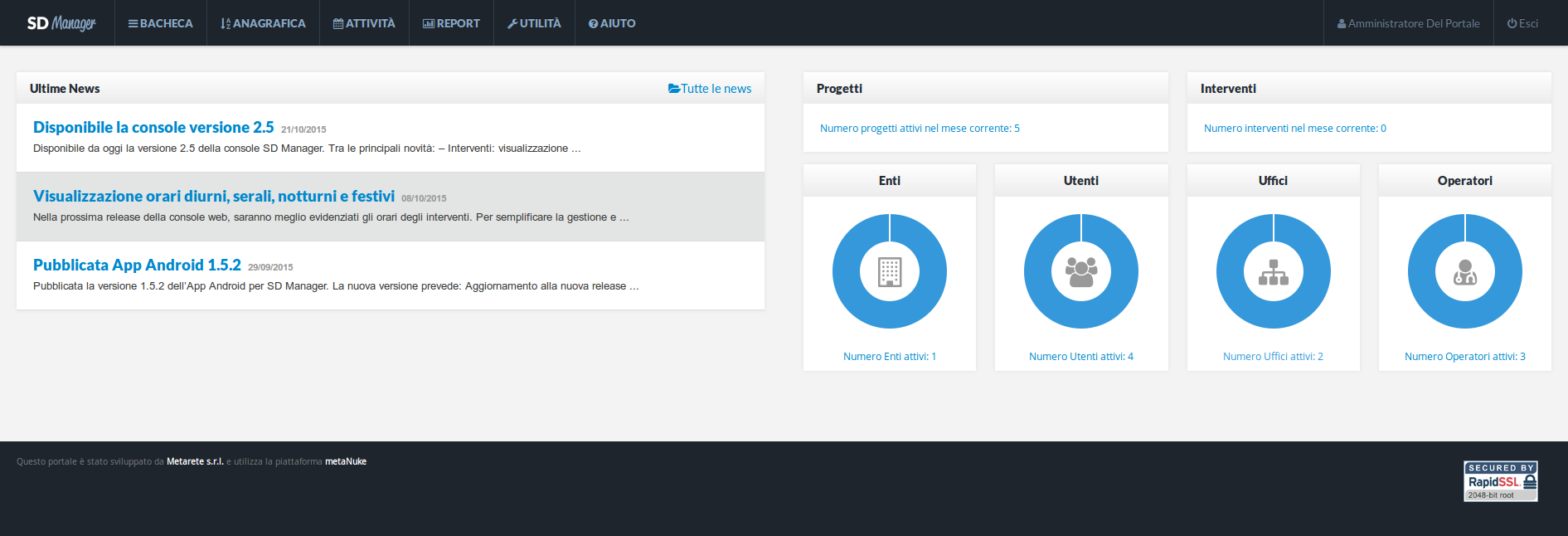Click the group icon in Utenti chart
Viewport: 1568px width, 536px height.
tap(1081, 271)
